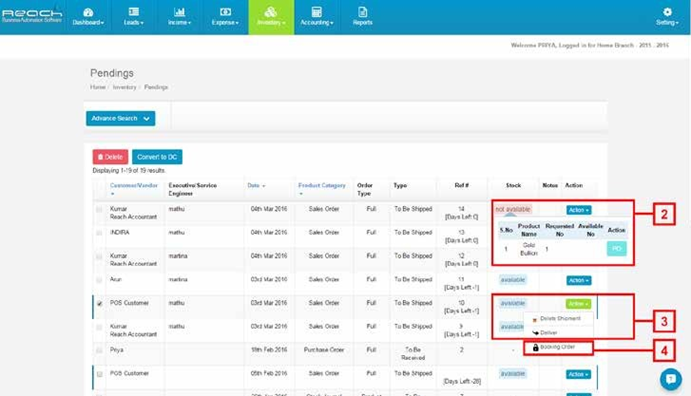
Task: Select checkbox for INDIRA row
Action: [x=99, y=233]
